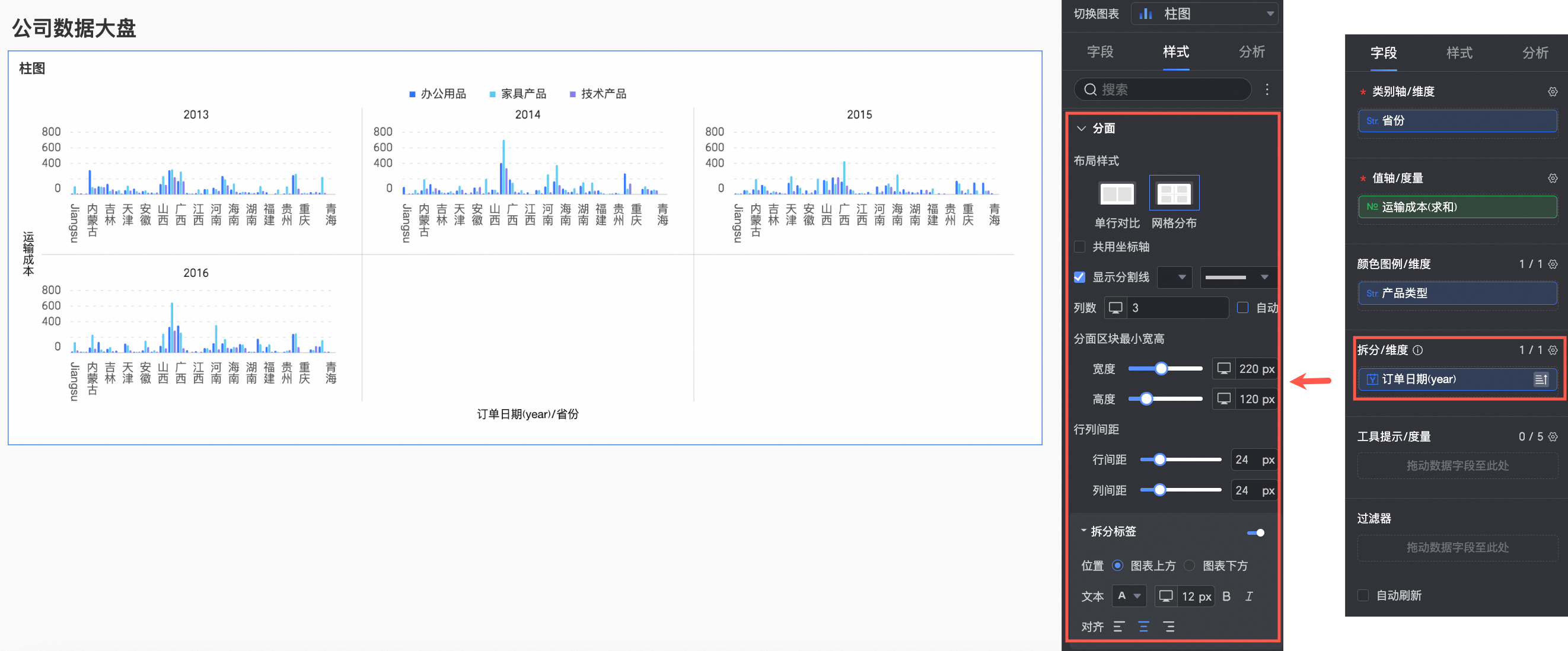The height and width of the screenshot is (651, 1568).
Task: Uncheck the 显示分割线 checkbox
Action: pos(1079,277)
